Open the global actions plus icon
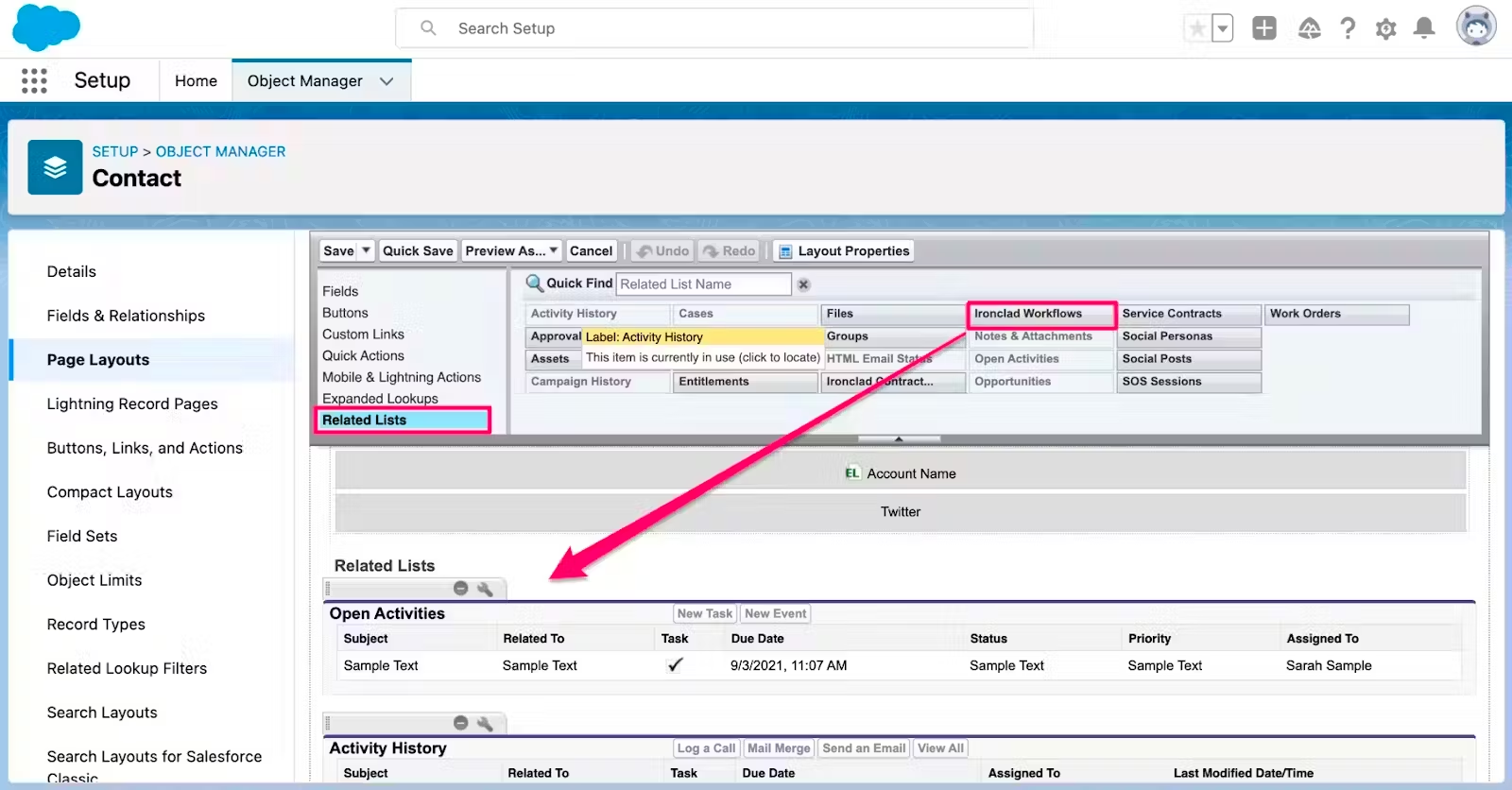Image resolution: width=1512 pixels, height=790 pixels. pyautogui.click(x=1264, y=28)
